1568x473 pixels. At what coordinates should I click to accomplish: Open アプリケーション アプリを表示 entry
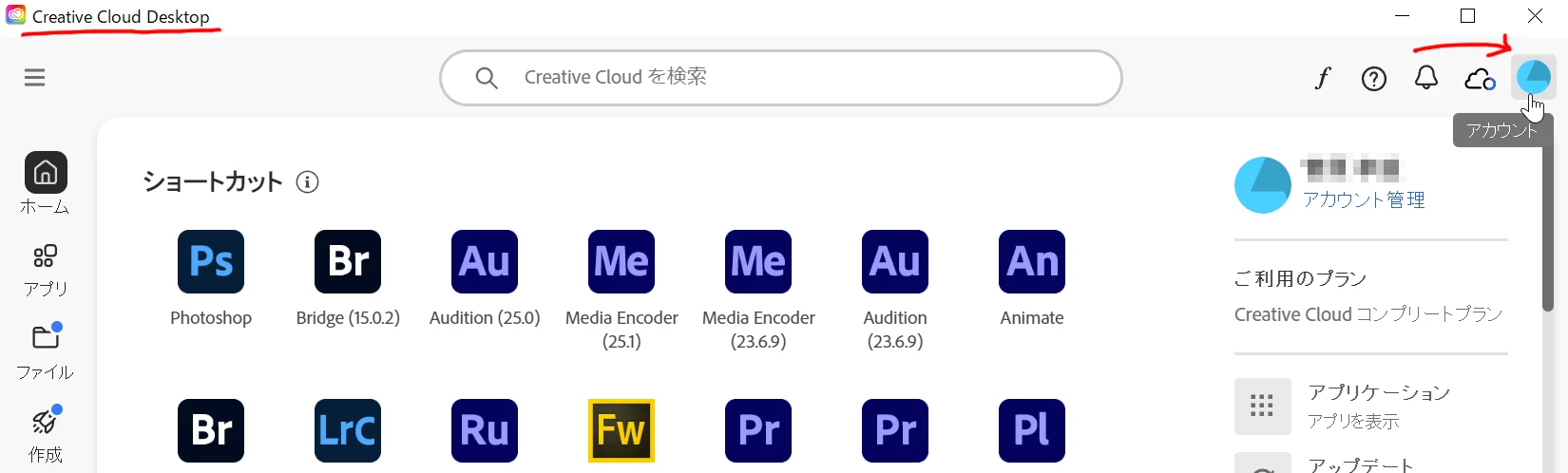[x=1371, y=406]
